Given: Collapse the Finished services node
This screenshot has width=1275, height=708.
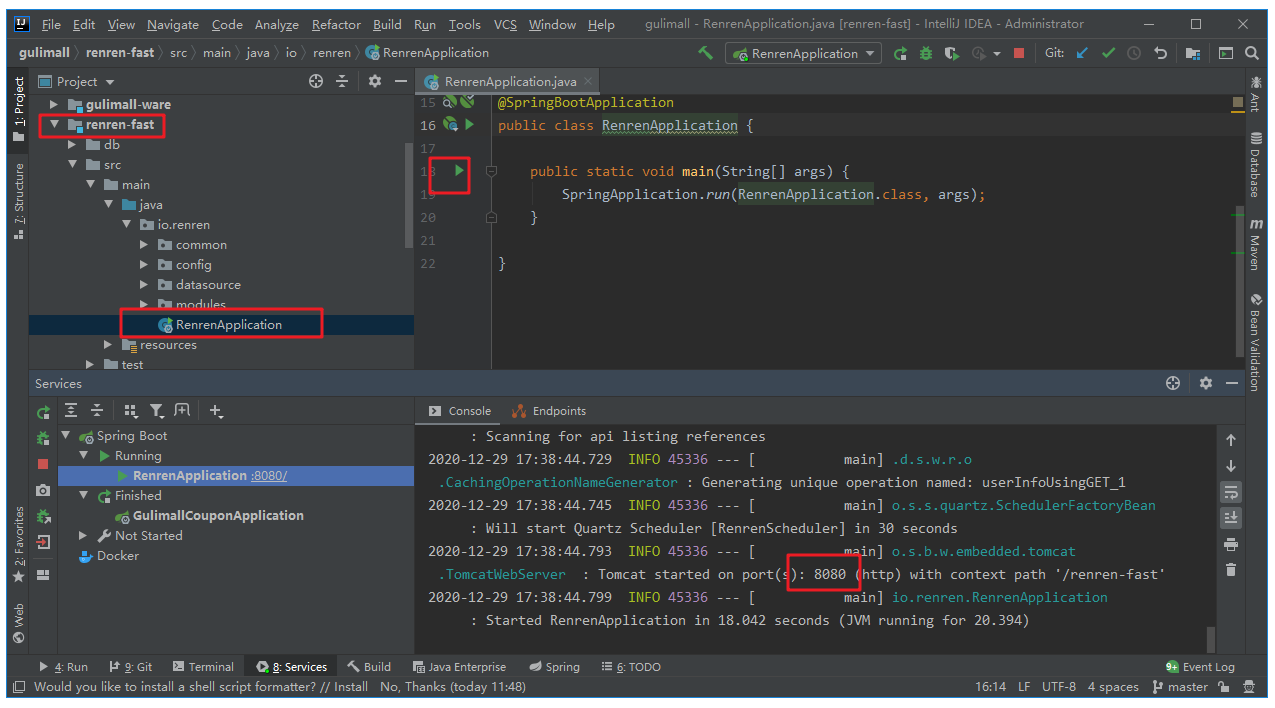Looking at the screenshot, I should click(84, 496).
